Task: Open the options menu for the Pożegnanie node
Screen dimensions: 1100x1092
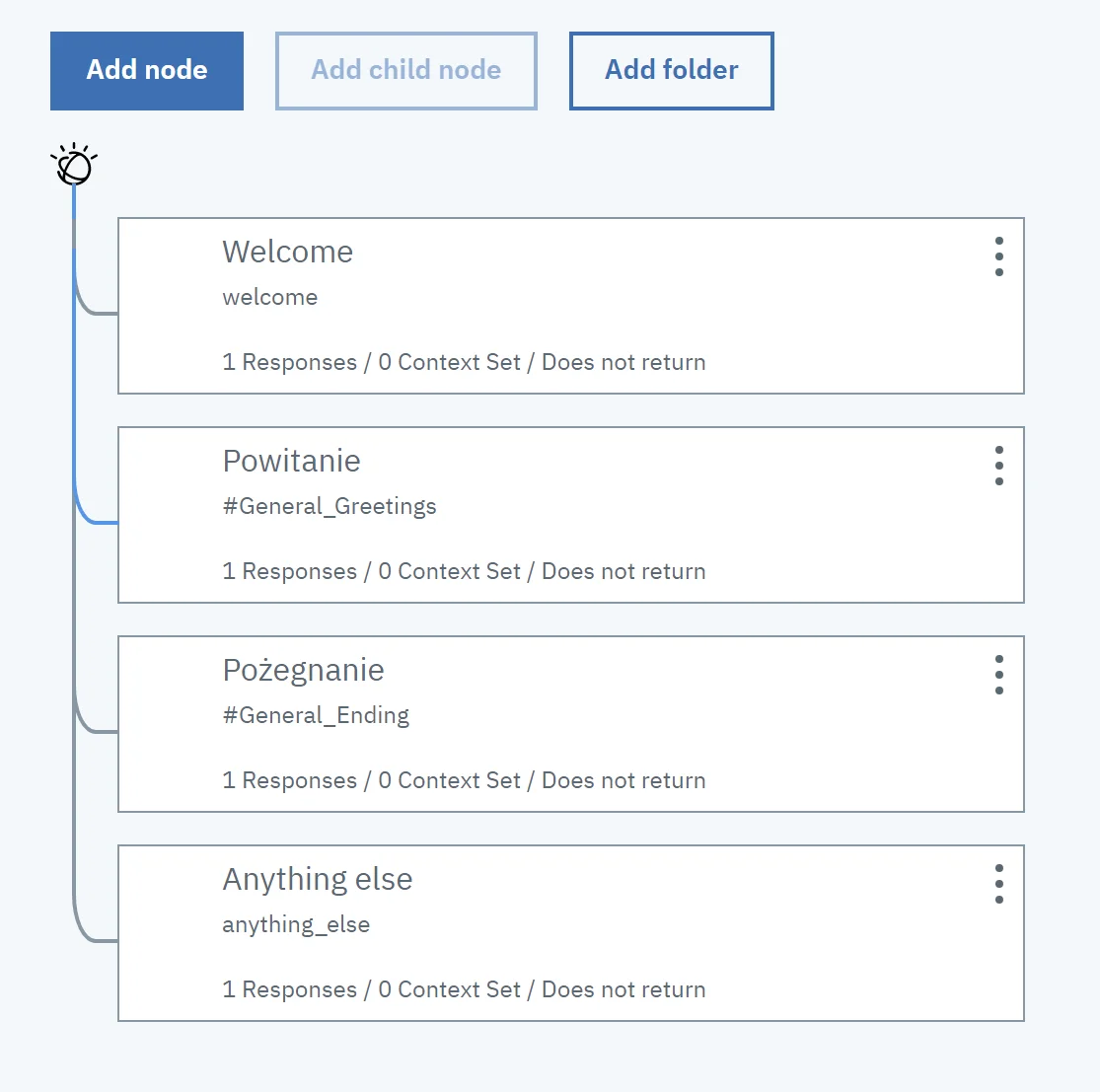Action: [999, 675]
